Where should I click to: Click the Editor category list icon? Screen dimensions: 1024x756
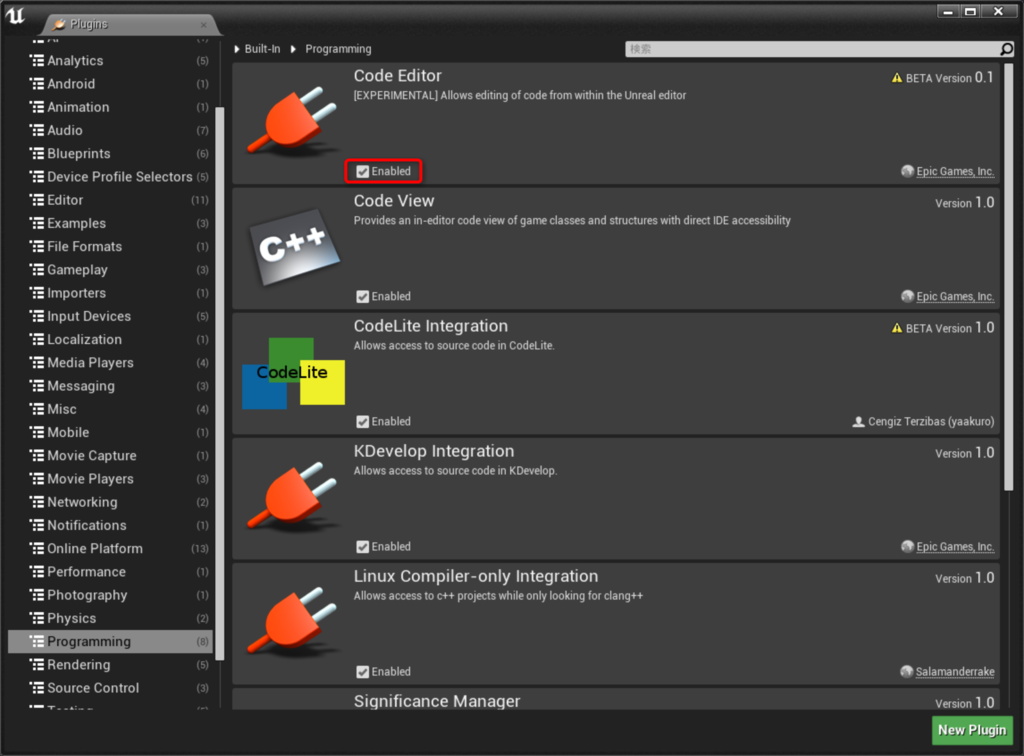[37, 200]
